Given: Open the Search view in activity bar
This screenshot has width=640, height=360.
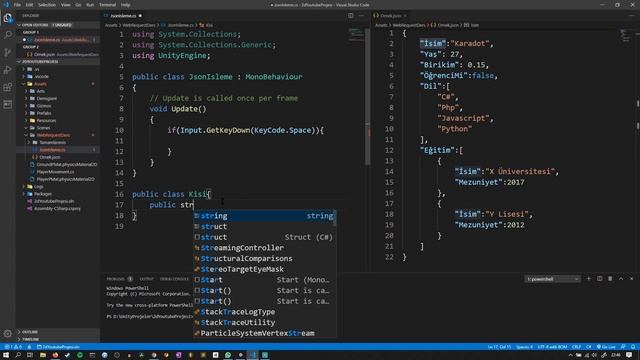Looking at the screenshot, I should click(x=8, y=35).
